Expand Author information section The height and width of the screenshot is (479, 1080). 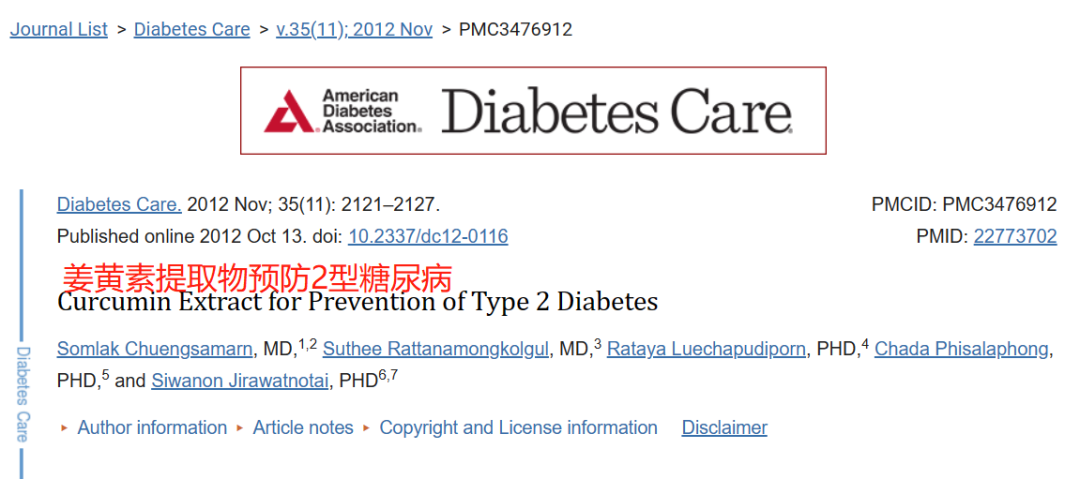click(x=152, y=428)
